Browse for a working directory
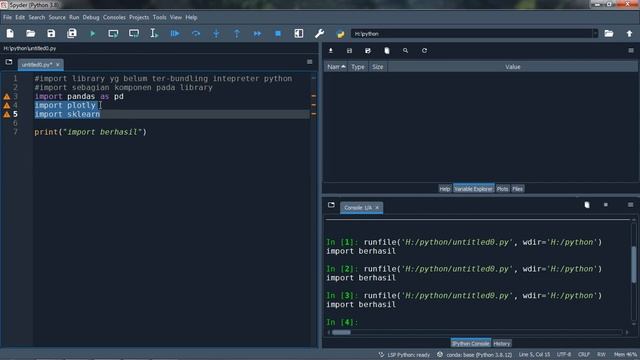The image size is (640, 360). pyautogui.click(x=609, y=33)
